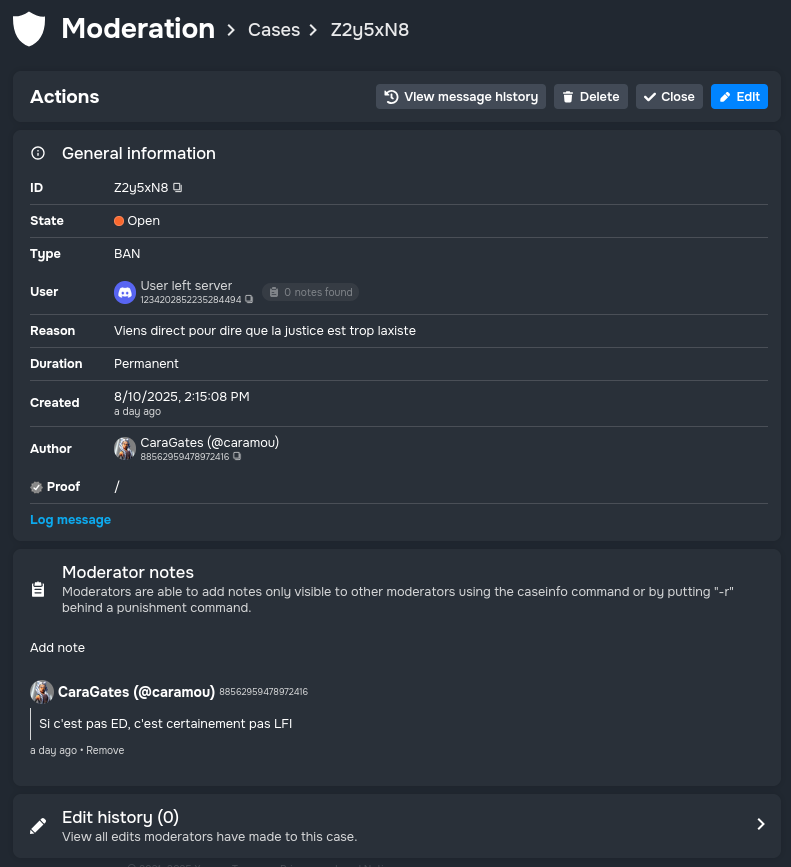Click the verified badge next to Proof
This screenshot has width=791, height=867.
[36, 487]
